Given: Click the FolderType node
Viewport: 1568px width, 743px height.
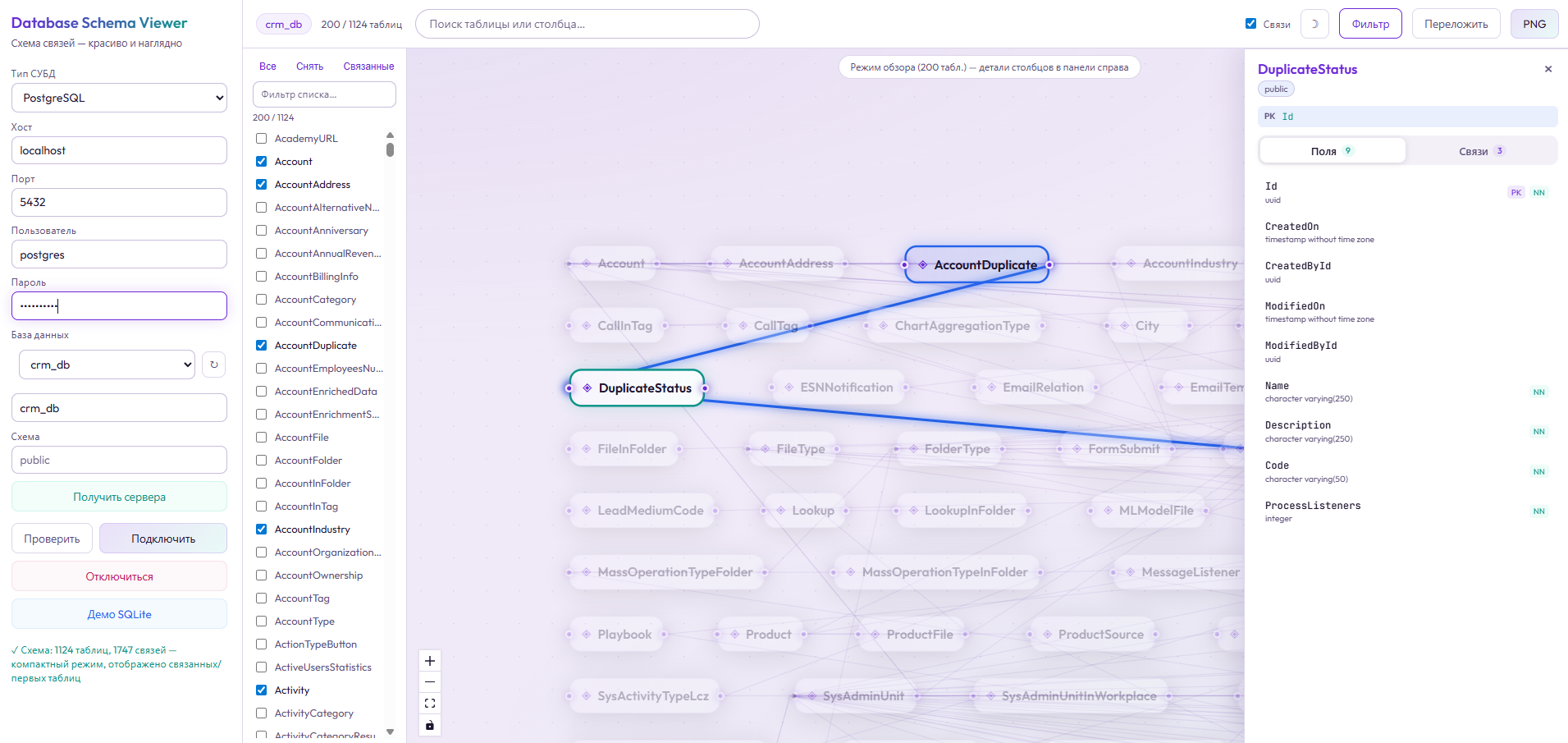Looking at the screenshot, I should (x=949, y=449).
